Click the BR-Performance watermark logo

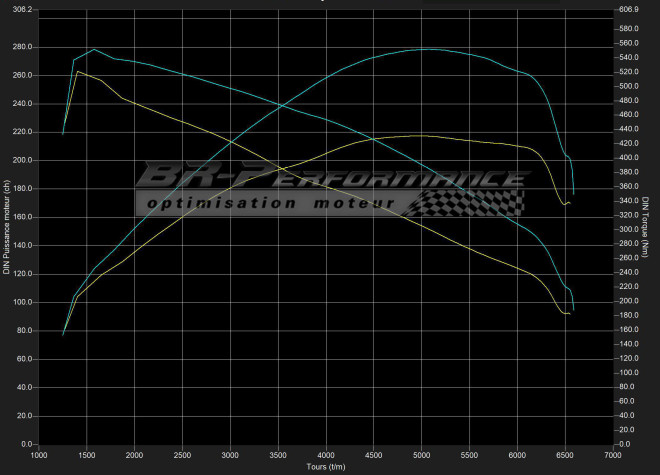coord(330,180)
